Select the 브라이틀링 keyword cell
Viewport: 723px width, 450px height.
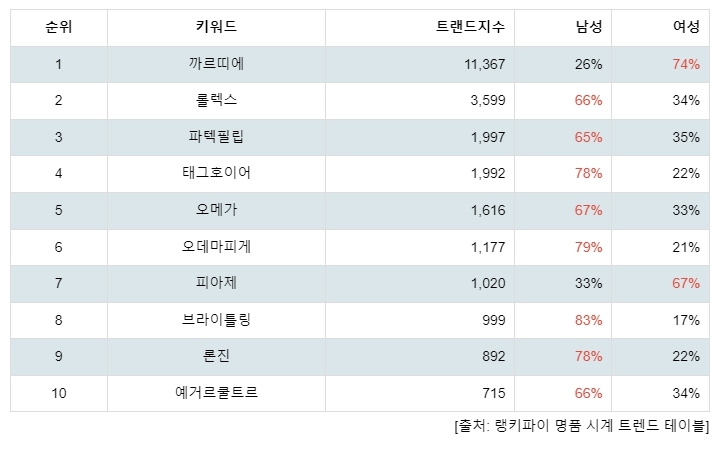[216, 320]
